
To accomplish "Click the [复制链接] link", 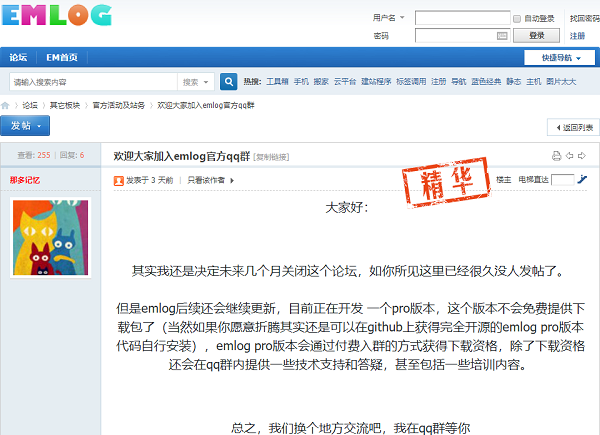I will click(271, 157).
